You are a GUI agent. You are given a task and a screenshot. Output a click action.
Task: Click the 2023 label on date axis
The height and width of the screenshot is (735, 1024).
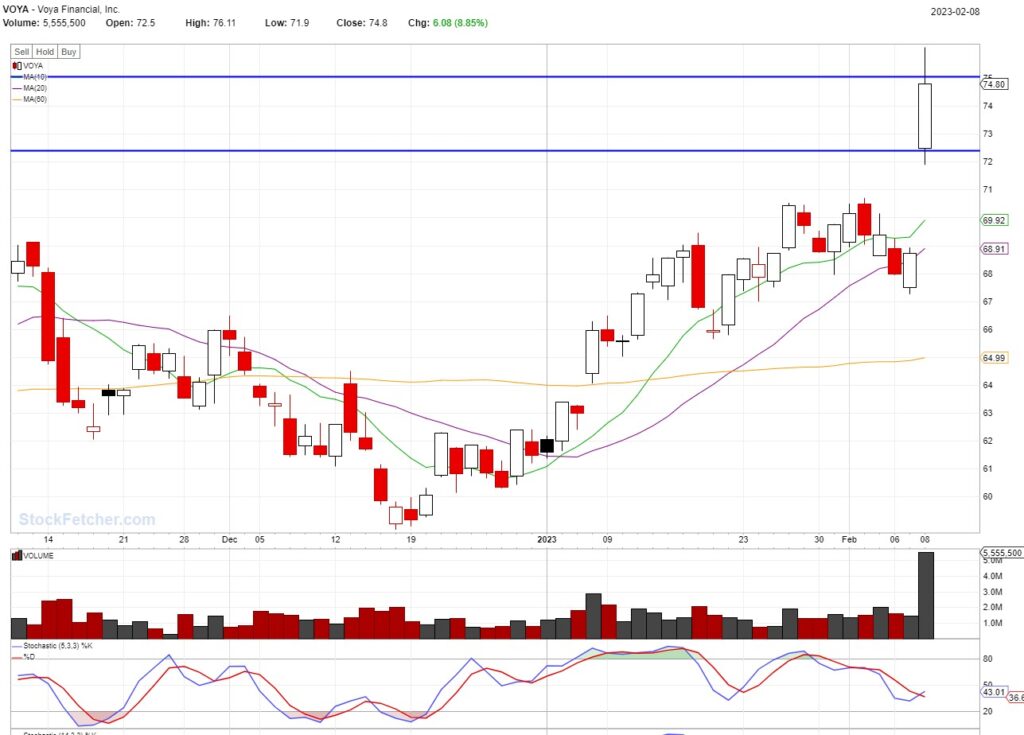(x=547, y=539)
